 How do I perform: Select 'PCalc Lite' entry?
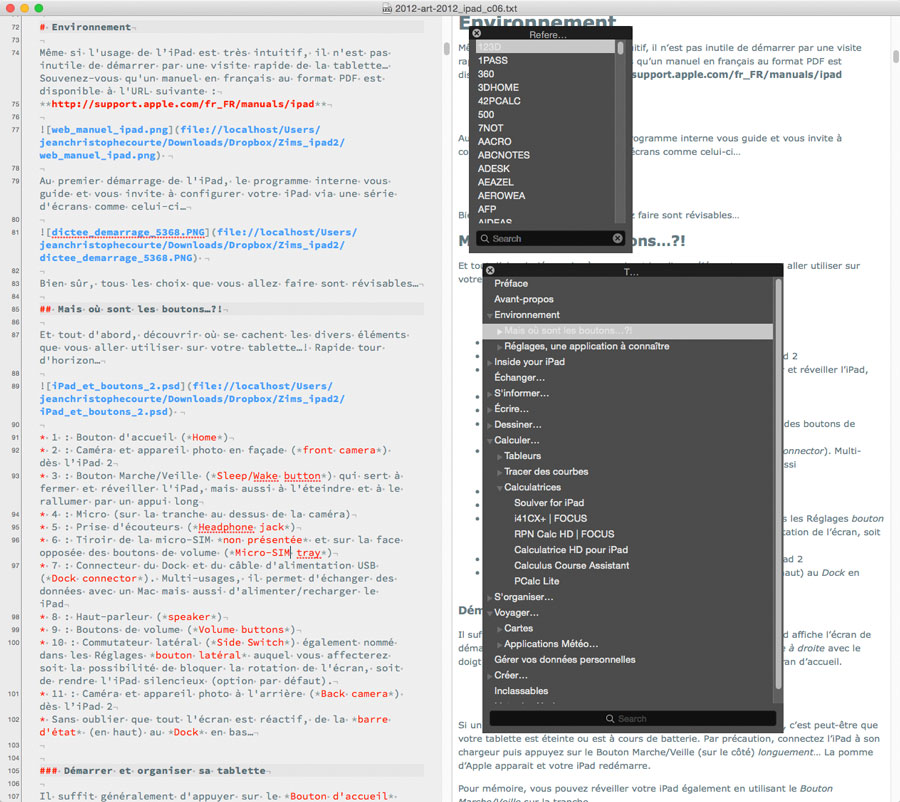[536, 581]
